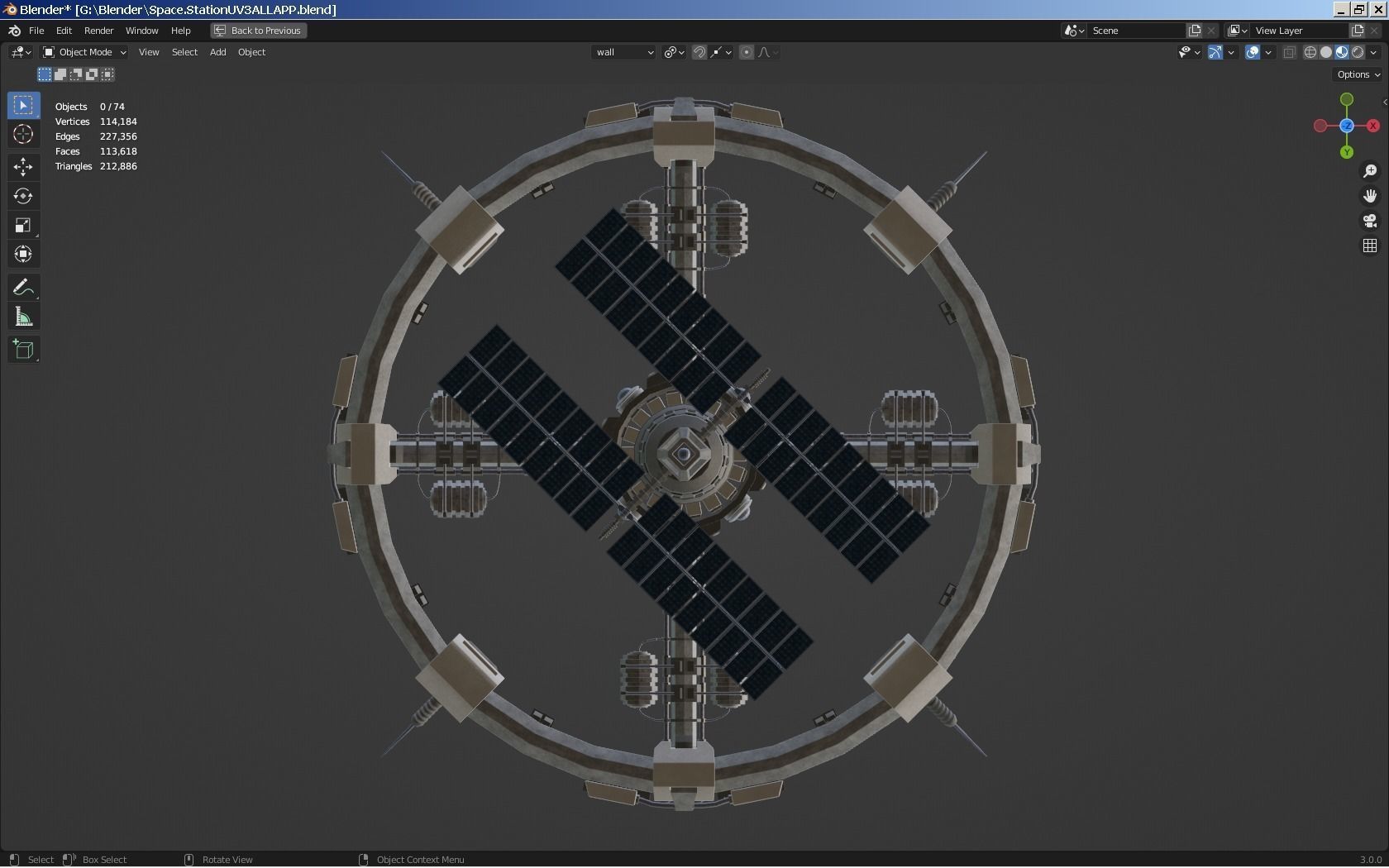1389x868 pixels.
Task: Expand the shading options dropdown arrow
Action: [x=1373, y=52]
